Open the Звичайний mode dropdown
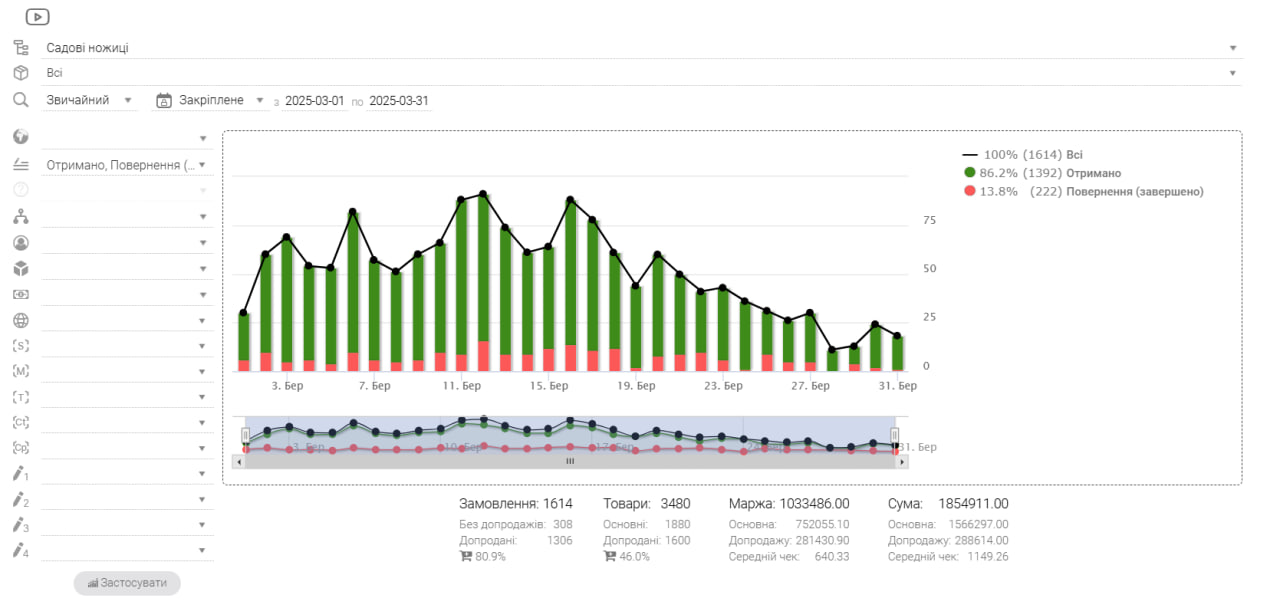 click(x=90, y=100)
